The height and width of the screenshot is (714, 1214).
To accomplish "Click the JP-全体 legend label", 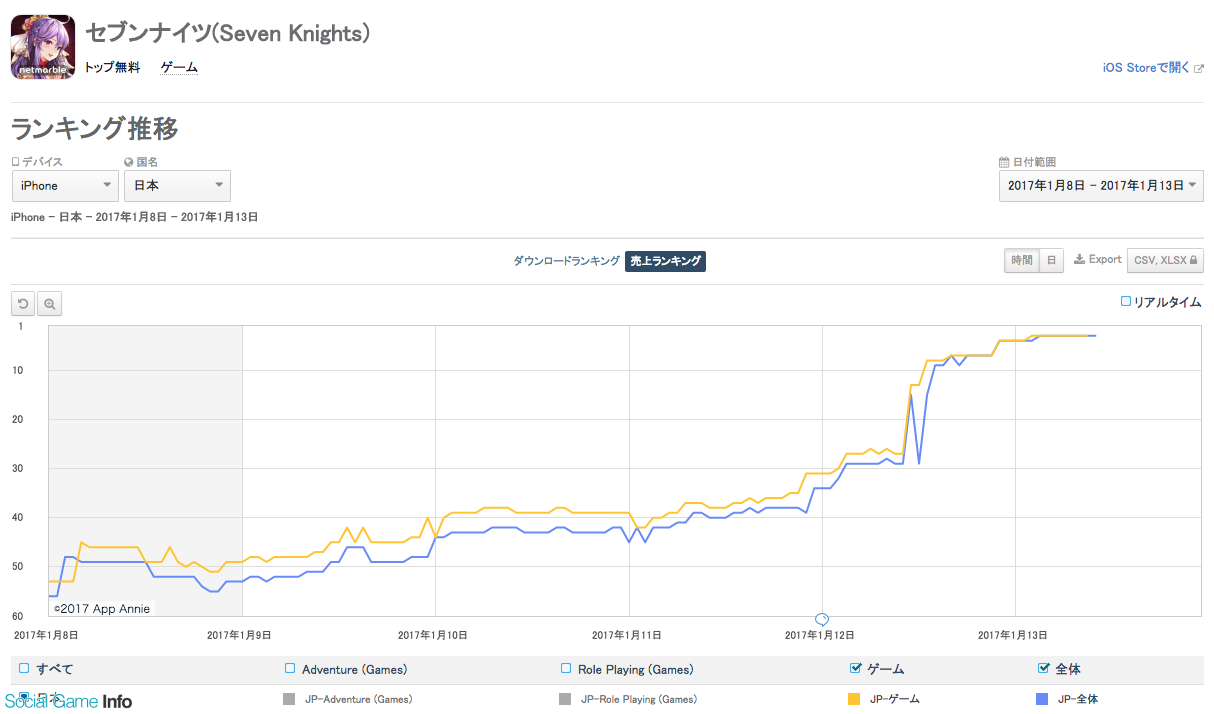I will (1078, 699).
